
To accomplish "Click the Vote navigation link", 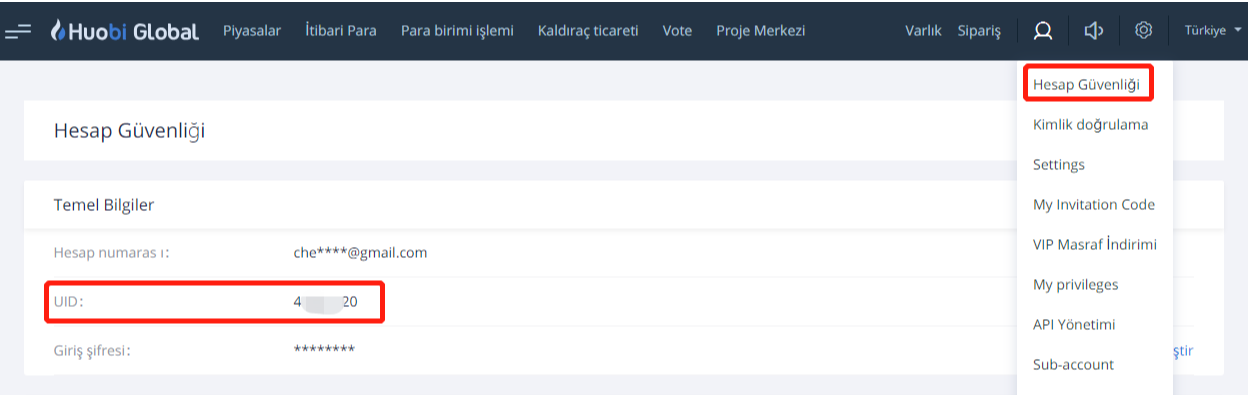I will point(677,31).
